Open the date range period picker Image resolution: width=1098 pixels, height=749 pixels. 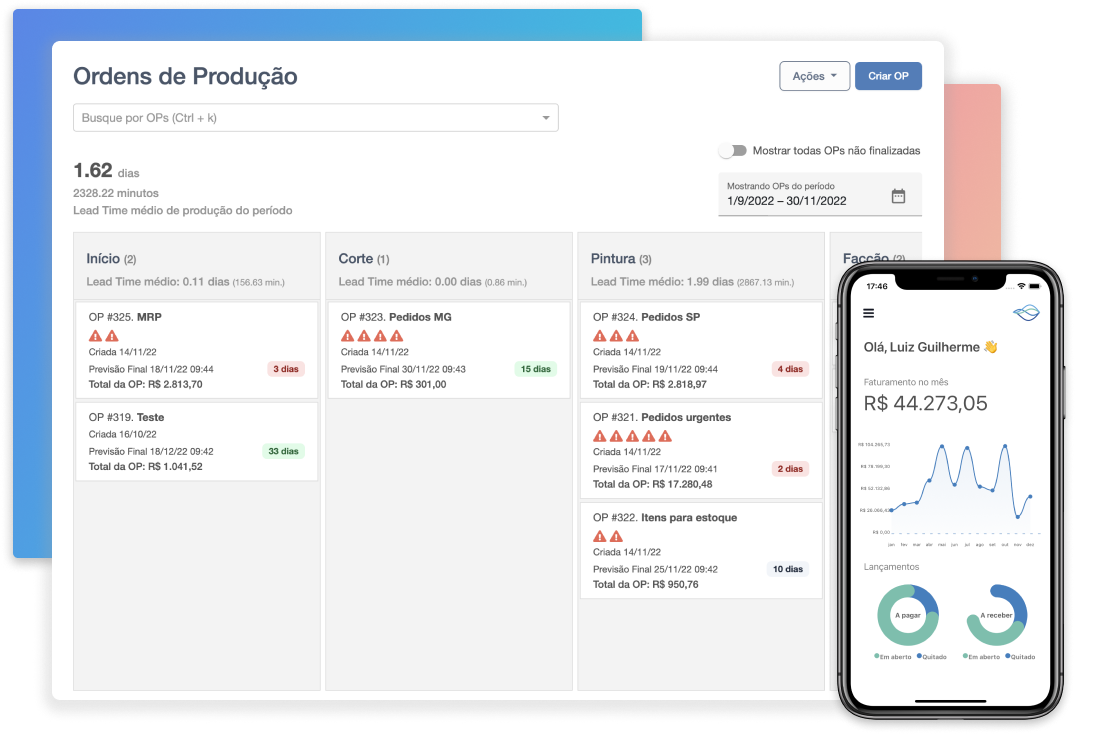pos(800,195)
